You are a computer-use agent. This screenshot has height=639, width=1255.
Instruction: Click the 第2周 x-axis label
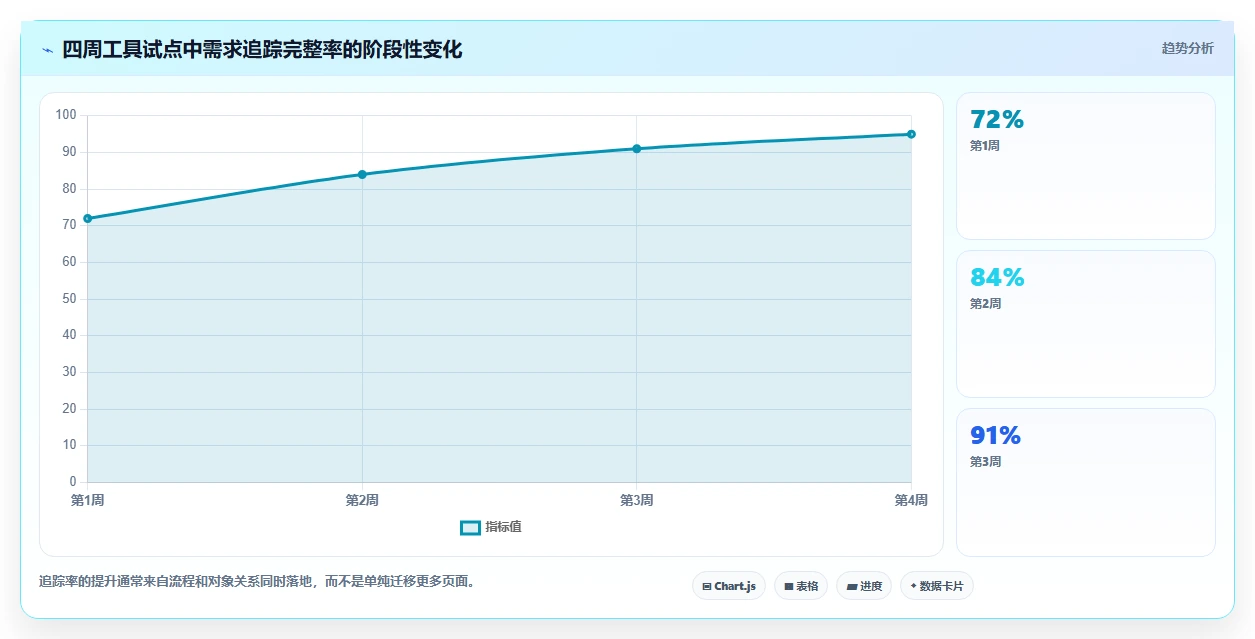[362, 500]
